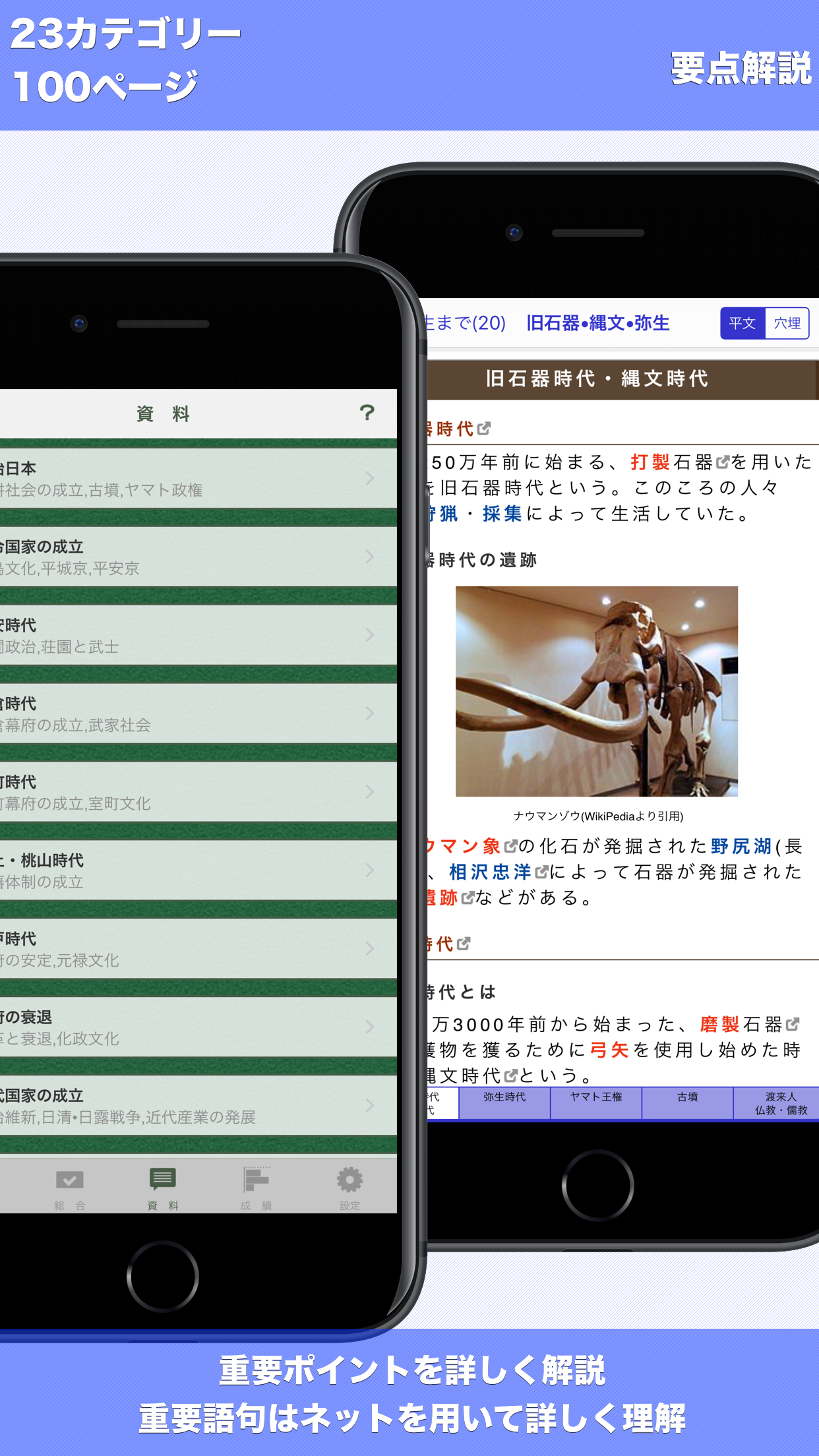
Task: Expand chevron for 化政文化 row
Action: click(x=370, y=1027)
